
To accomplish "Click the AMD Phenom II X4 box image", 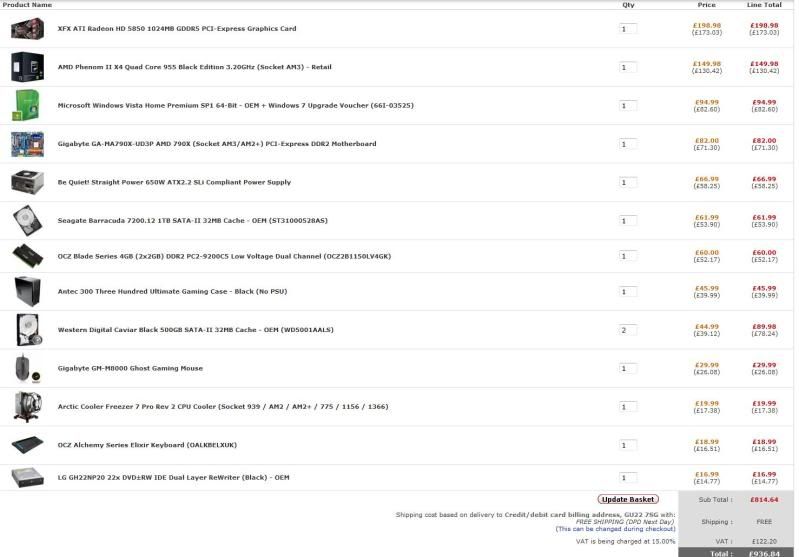I will pyautogui.click(x=27, y=67).
